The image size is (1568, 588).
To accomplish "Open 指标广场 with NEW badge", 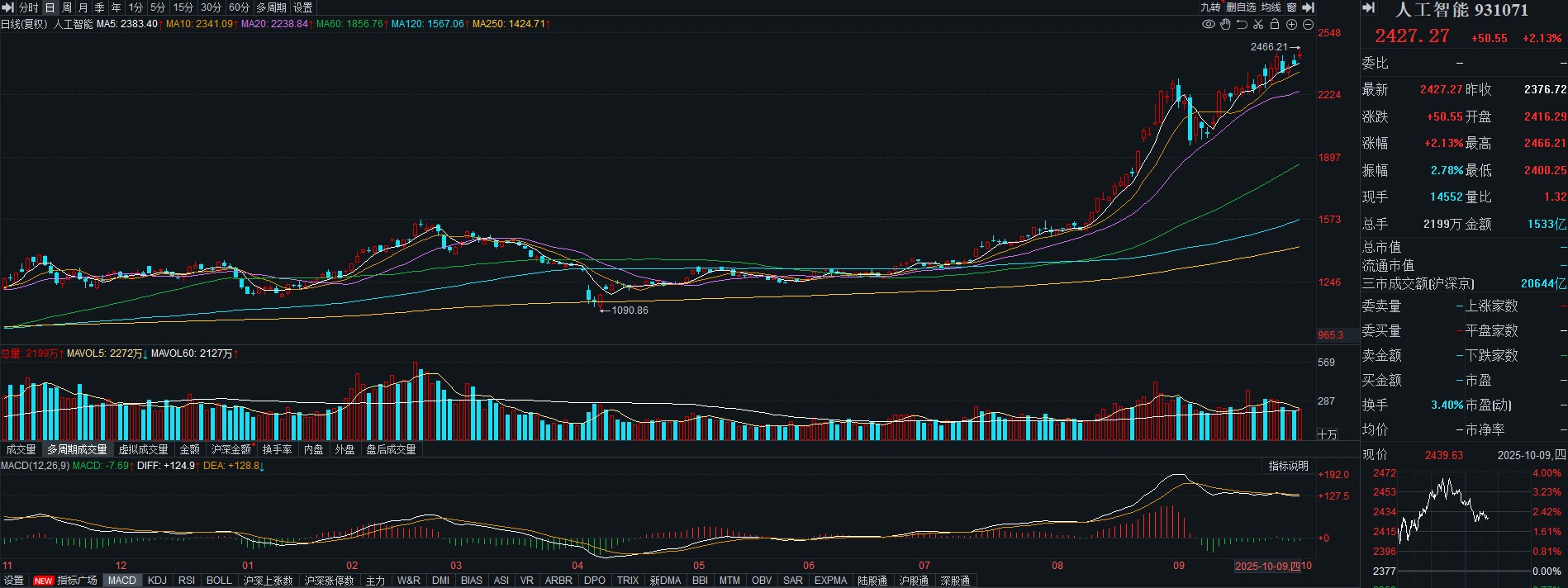I will tap(66, 581).
